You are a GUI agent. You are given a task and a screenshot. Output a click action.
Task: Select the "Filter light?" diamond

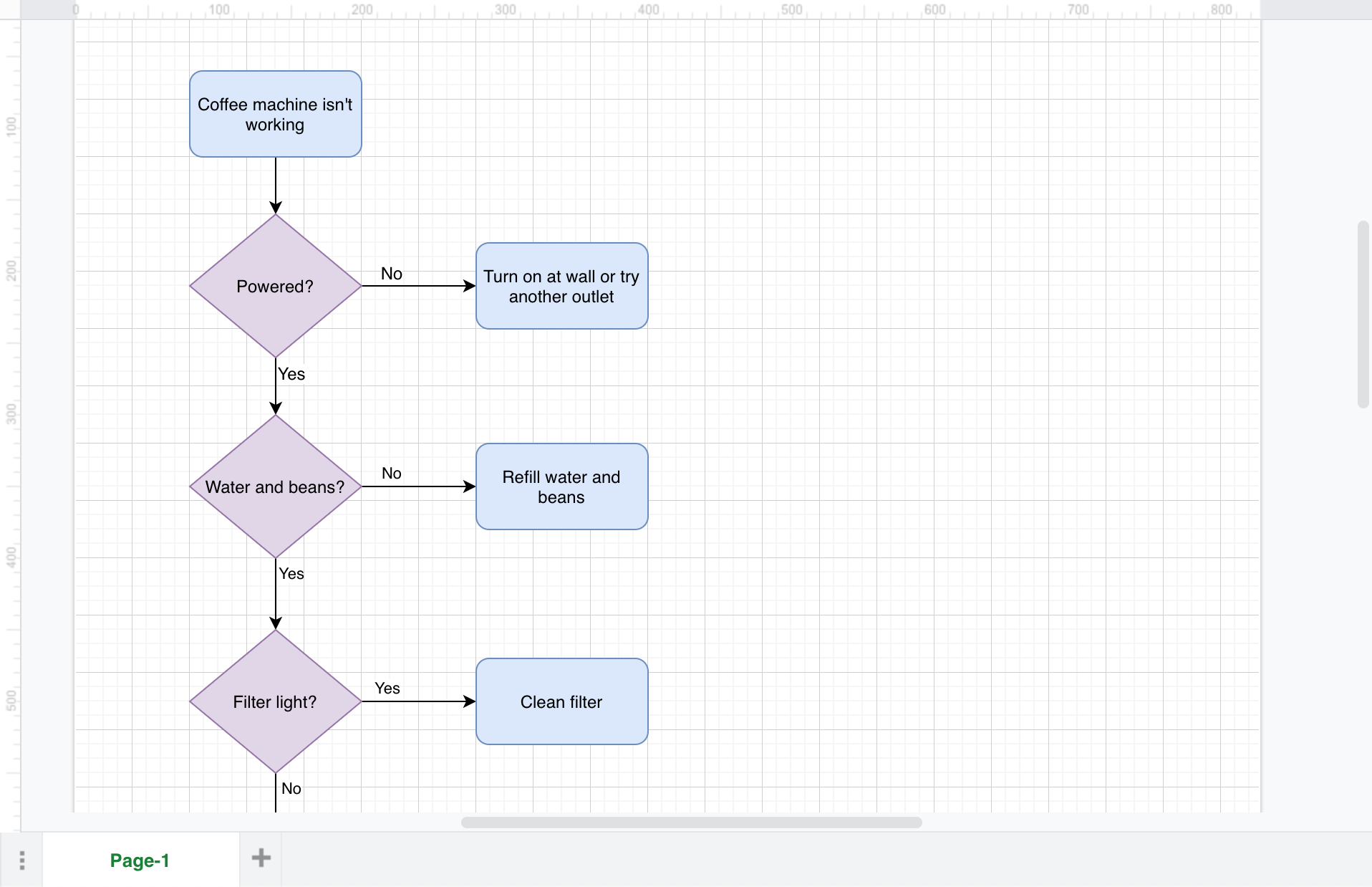point(274,701)
